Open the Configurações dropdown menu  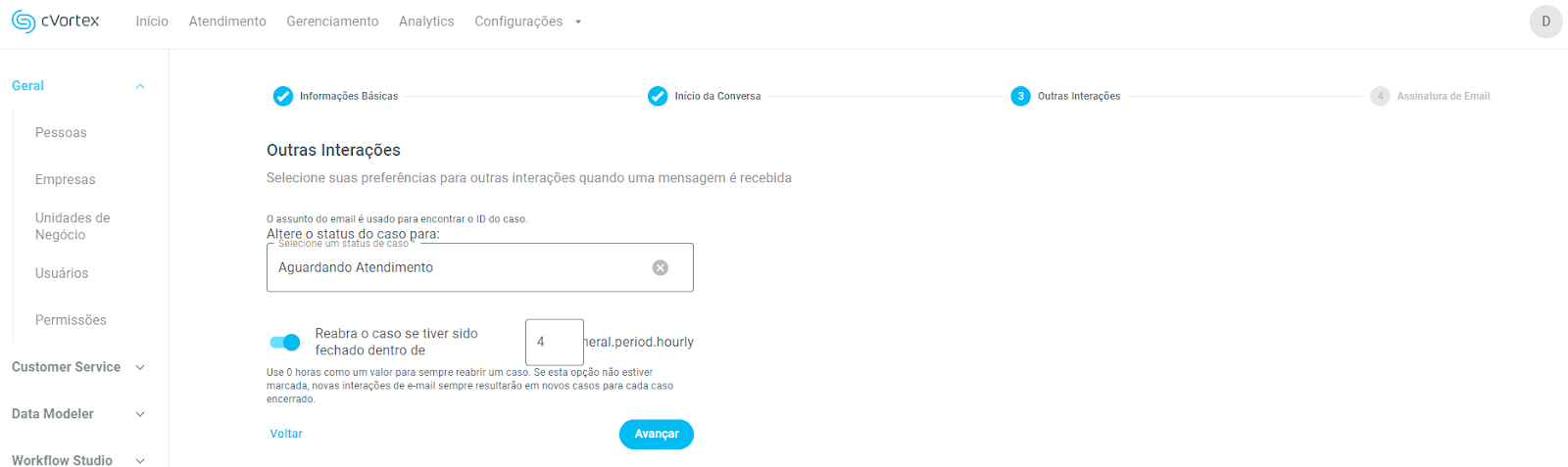[527, 22]
